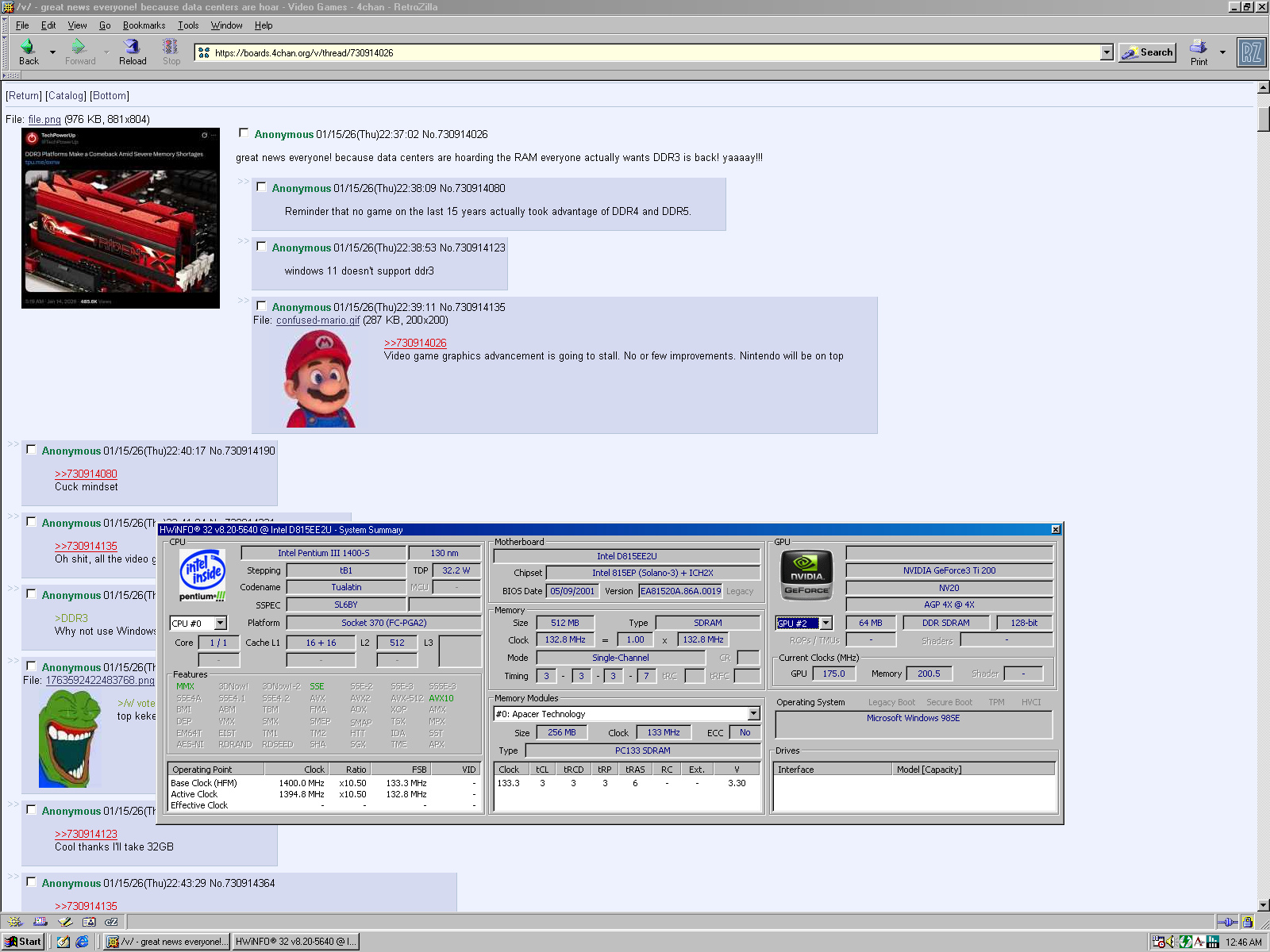This screenshot has height=952, width=1270.
Task: Tick the checkbox for post No.730914080
Action: click(261, 187)
